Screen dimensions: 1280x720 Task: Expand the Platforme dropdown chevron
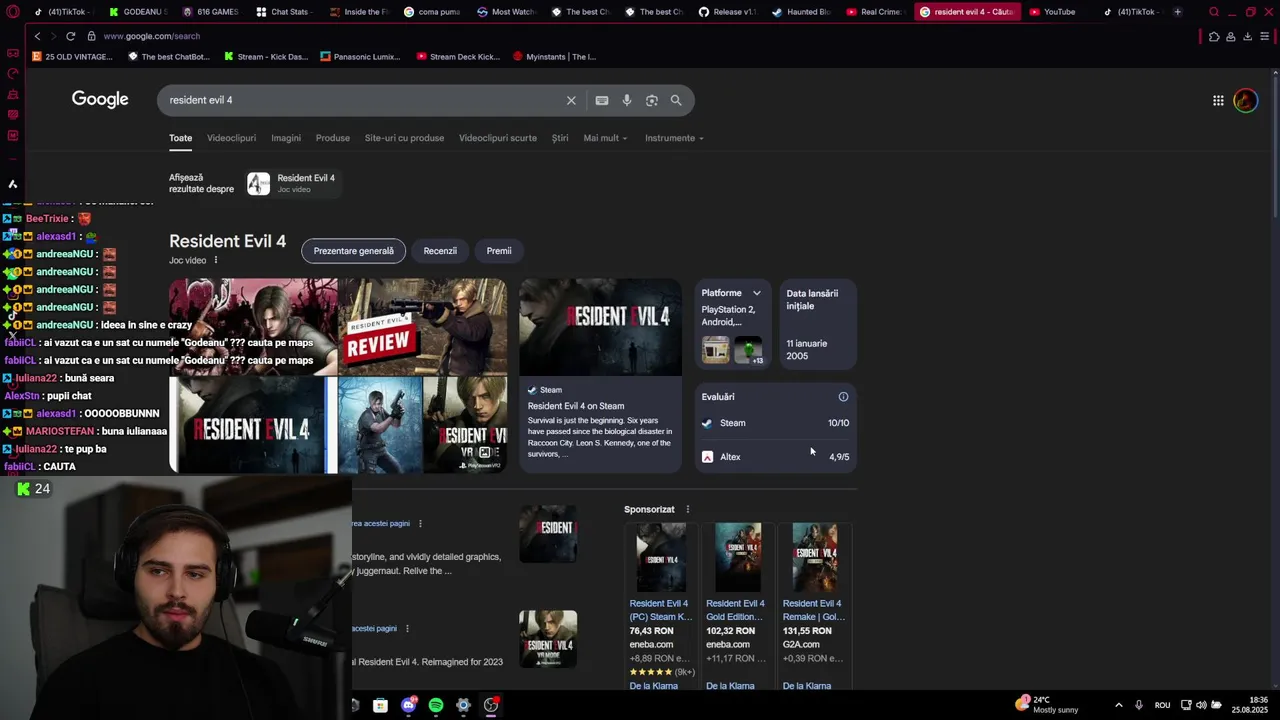click(x=757, y=293)
